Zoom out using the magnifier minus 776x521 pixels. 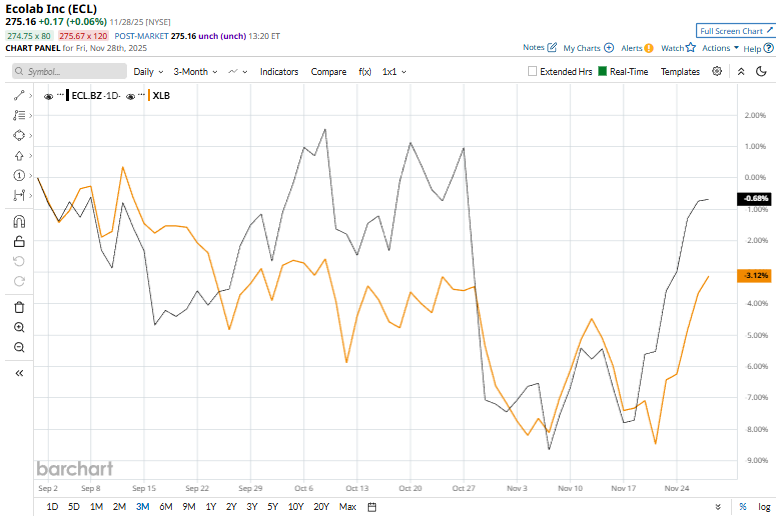tap(19, 347)
